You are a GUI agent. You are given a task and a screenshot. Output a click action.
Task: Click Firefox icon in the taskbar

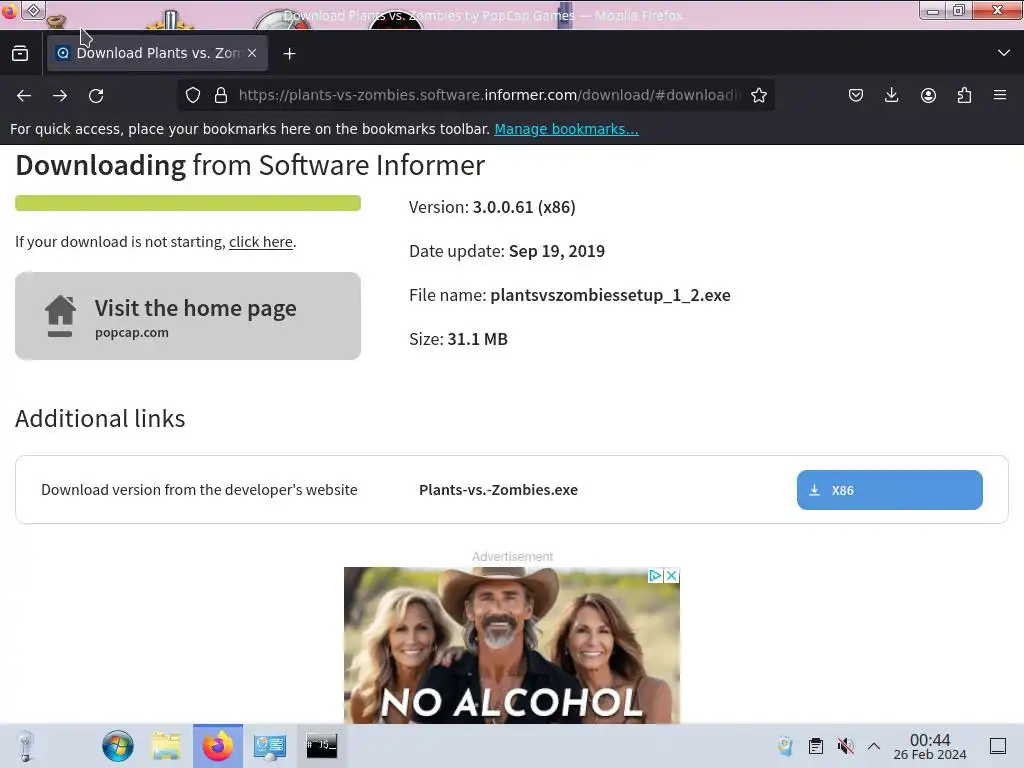[x=217, y=746]
